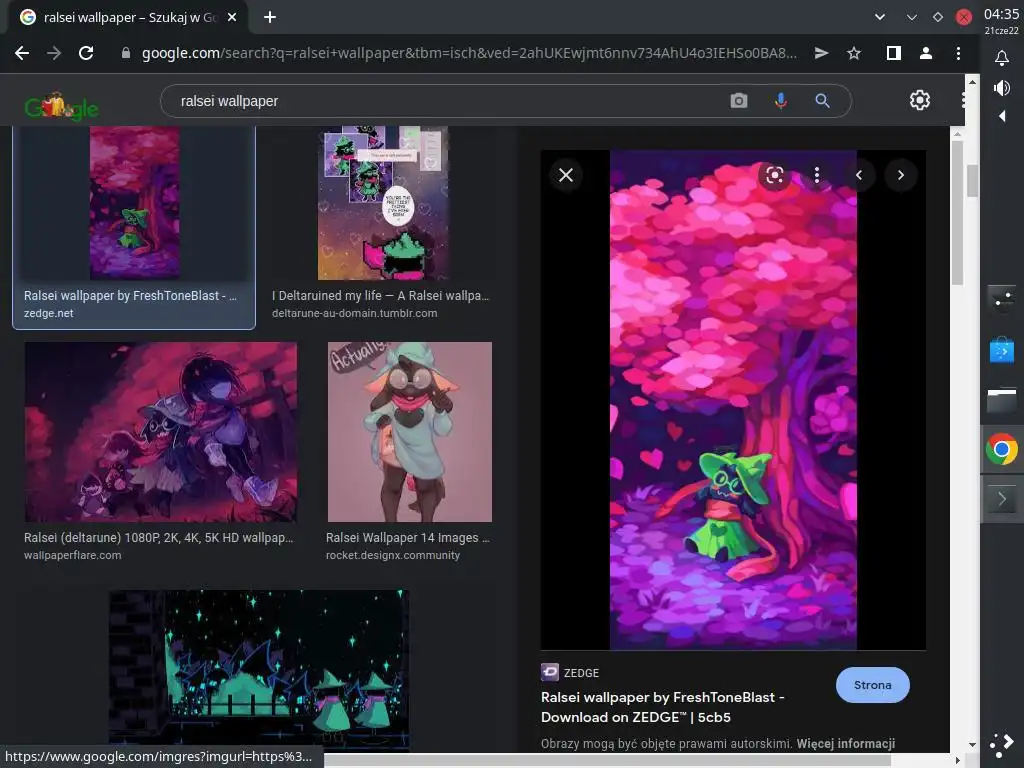Click the clock showing 04:35
1024x768 pixels.
pos(1001,14)
